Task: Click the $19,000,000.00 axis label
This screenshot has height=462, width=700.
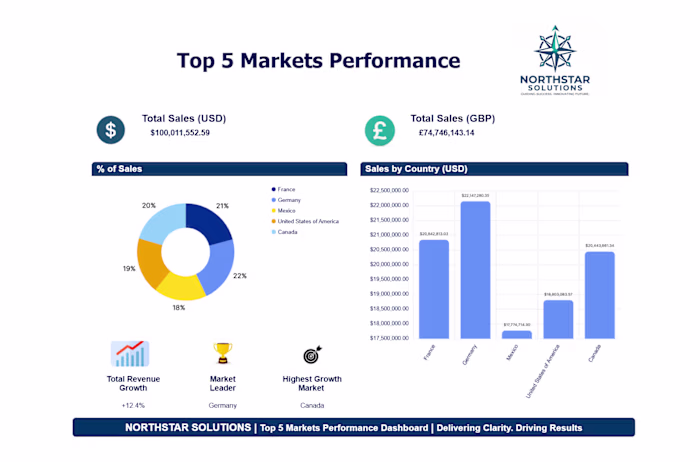Action: click(x=389, y=294)
